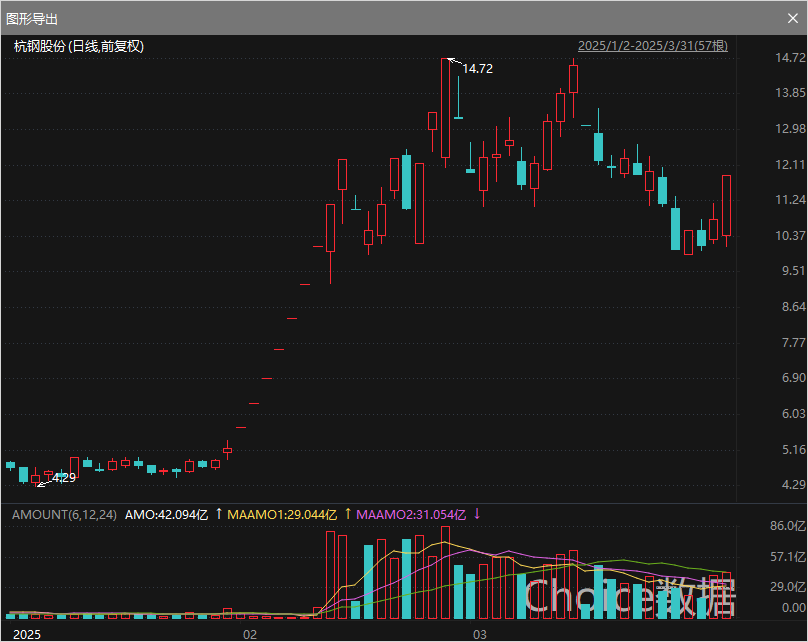Click the 2025 time axis label
Image resolution: width=808 pixels, height=642 pixels.
[27, 634]
